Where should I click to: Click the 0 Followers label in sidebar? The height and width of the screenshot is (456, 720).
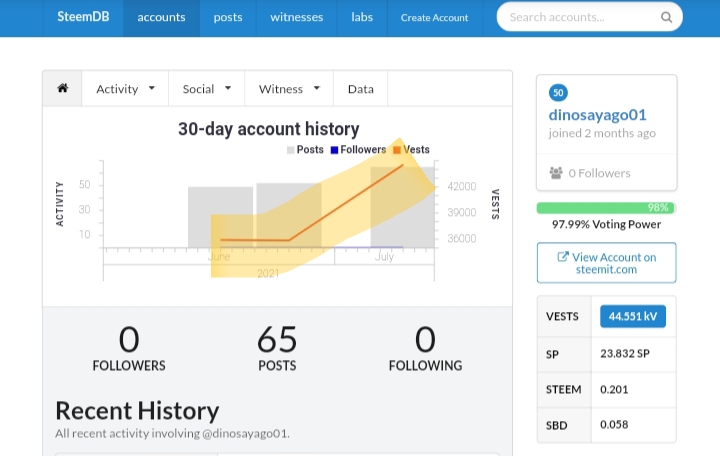(x=599, y=173)
